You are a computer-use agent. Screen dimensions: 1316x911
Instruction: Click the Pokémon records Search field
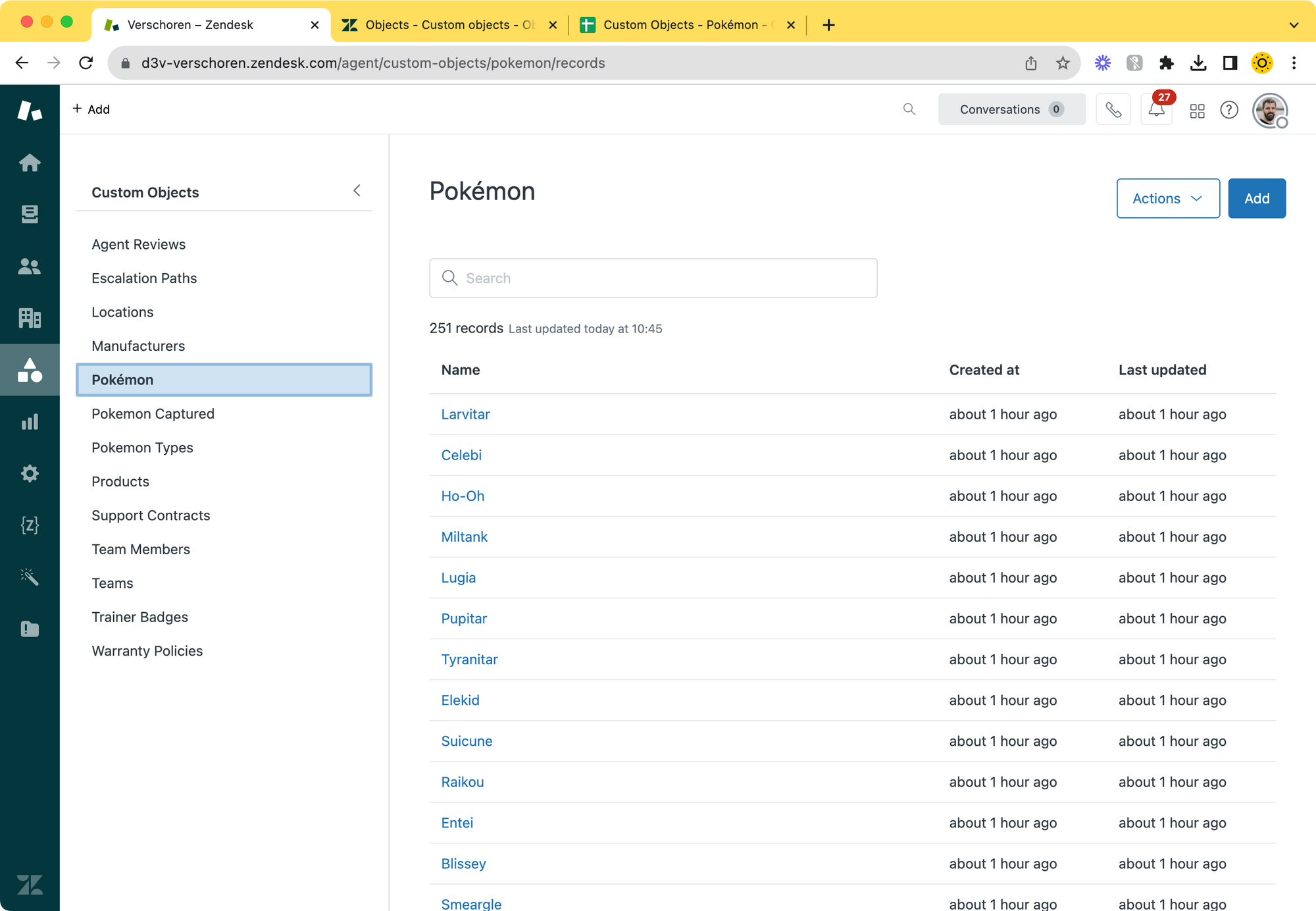[653, 278]
